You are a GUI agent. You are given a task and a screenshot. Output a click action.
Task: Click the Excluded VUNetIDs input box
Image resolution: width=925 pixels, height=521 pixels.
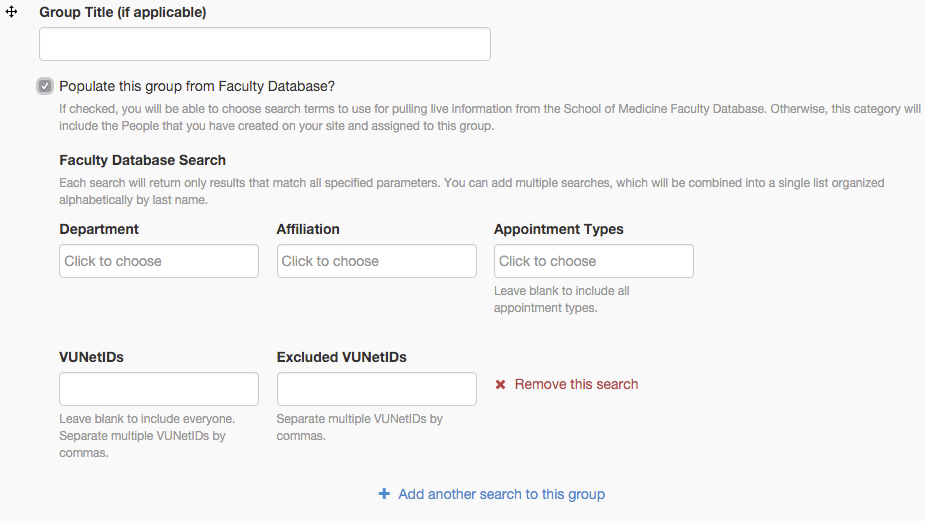point(376,389)
